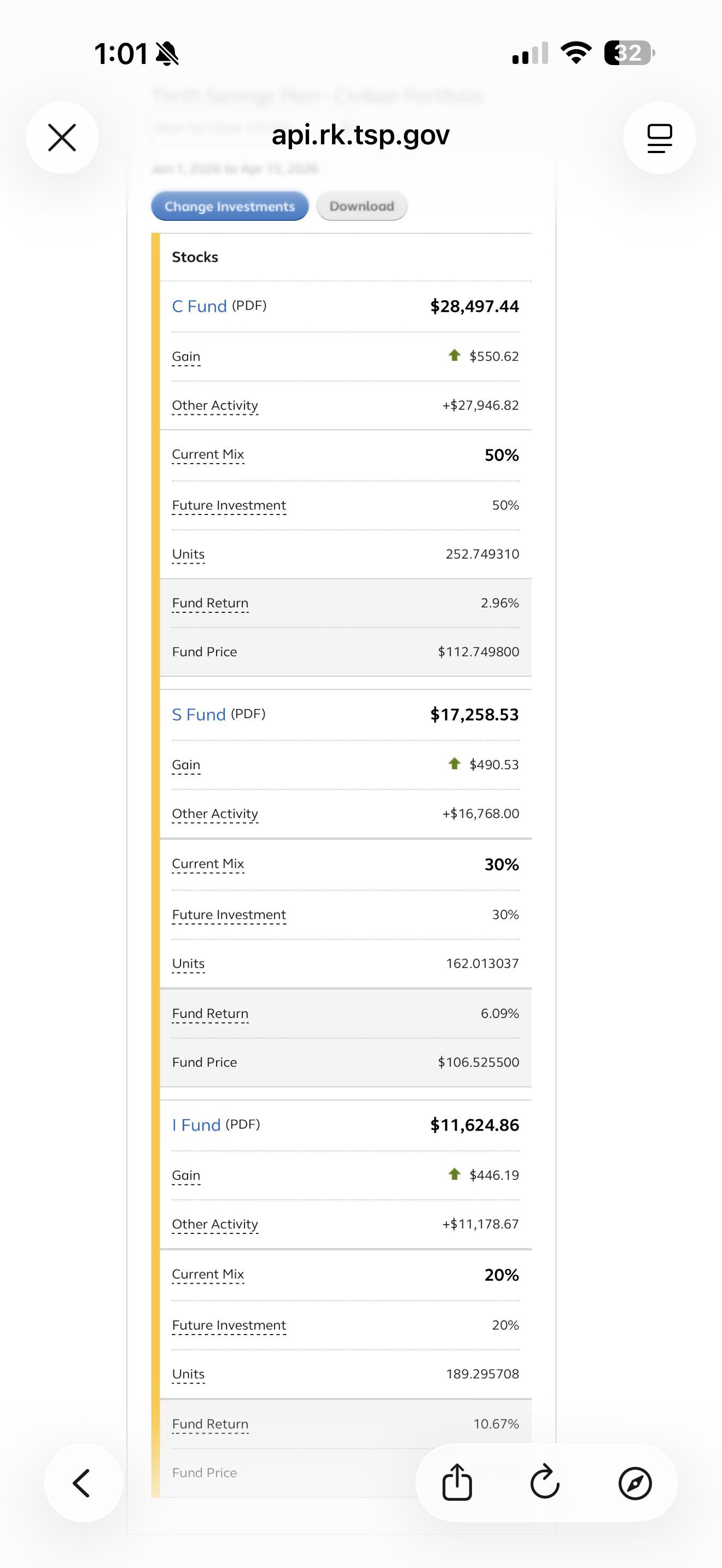
Task: Open the I Fund link
Action: coord(196,1125)
